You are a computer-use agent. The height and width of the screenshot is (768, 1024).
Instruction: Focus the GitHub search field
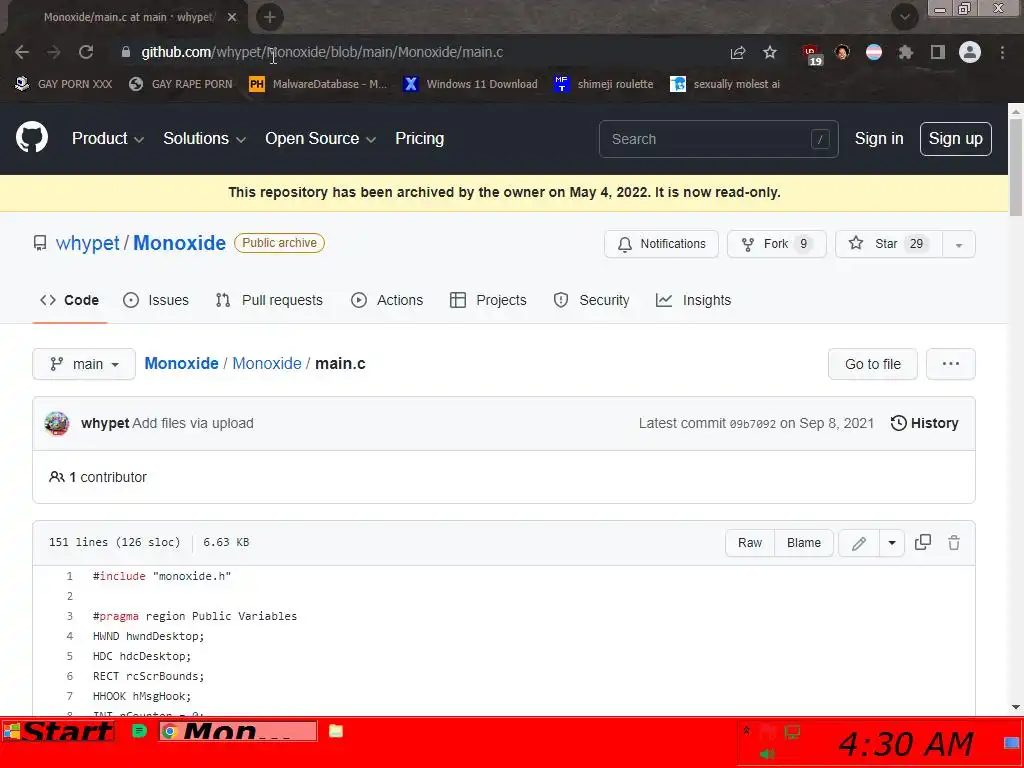[718, 138]
